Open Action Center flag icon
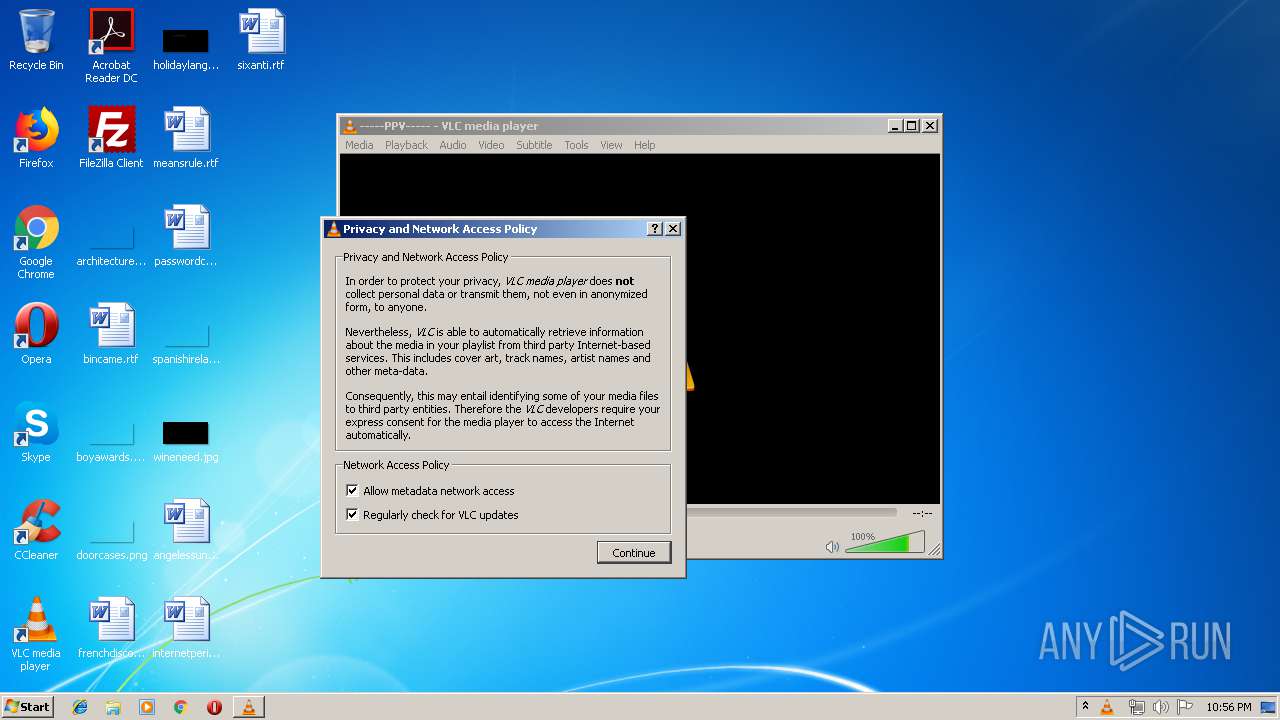 coord(1185,707)
